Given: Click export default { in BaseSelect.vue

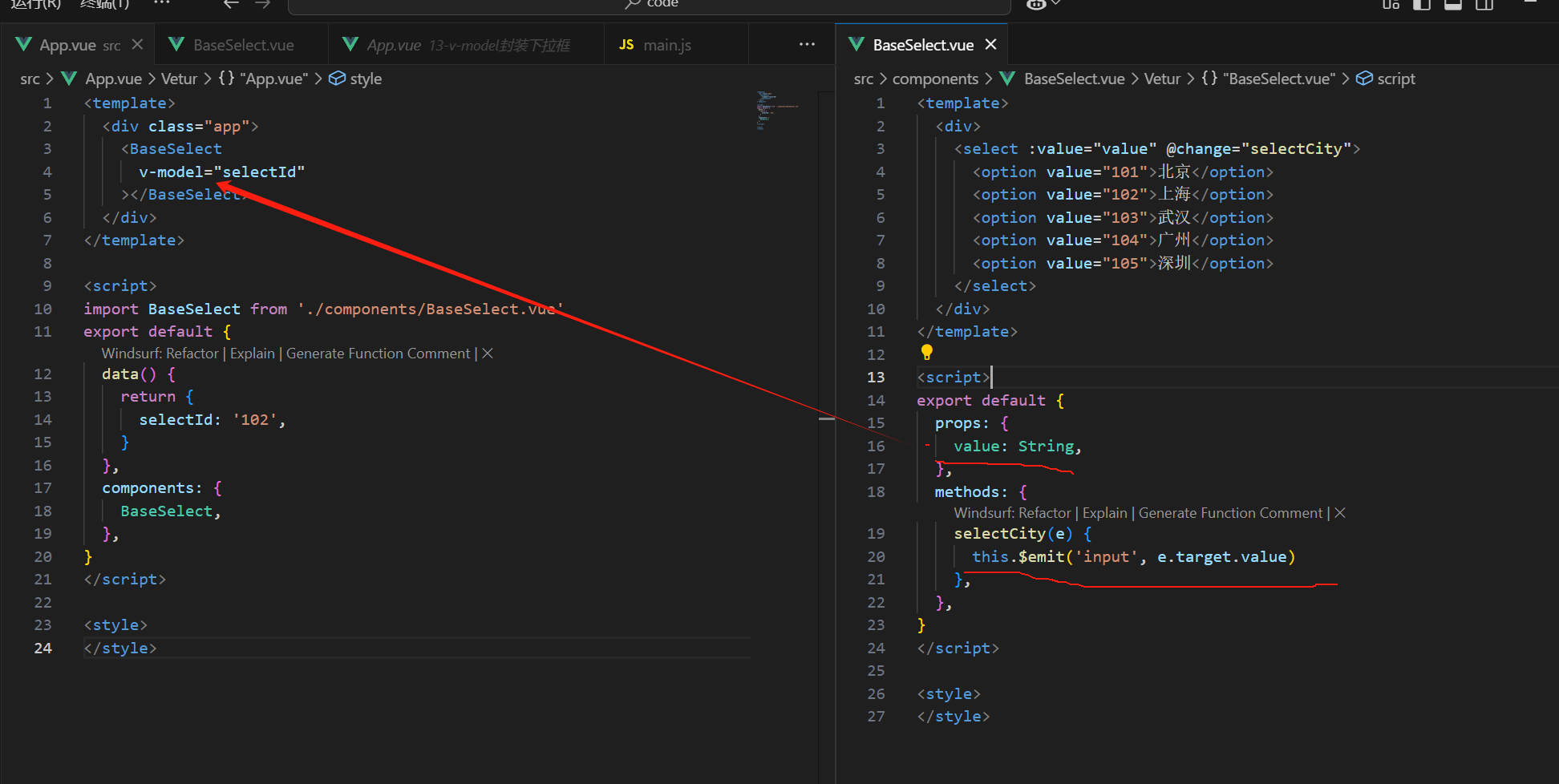Looking at the screenshot, I should point(990,400).
